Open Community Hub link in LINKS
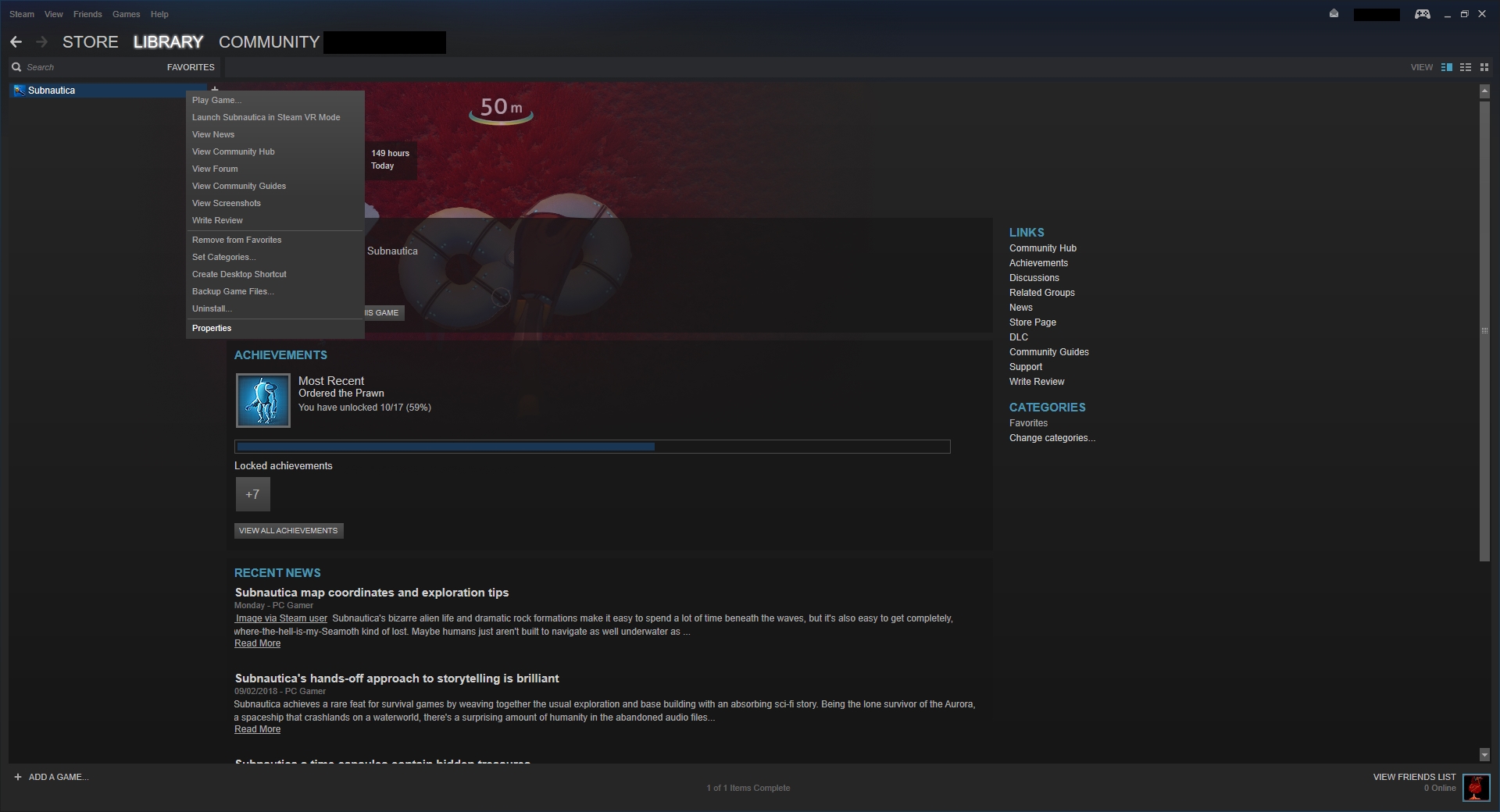The height and width of the screenshot is (812, 1500). click(x=1042, y=248)
